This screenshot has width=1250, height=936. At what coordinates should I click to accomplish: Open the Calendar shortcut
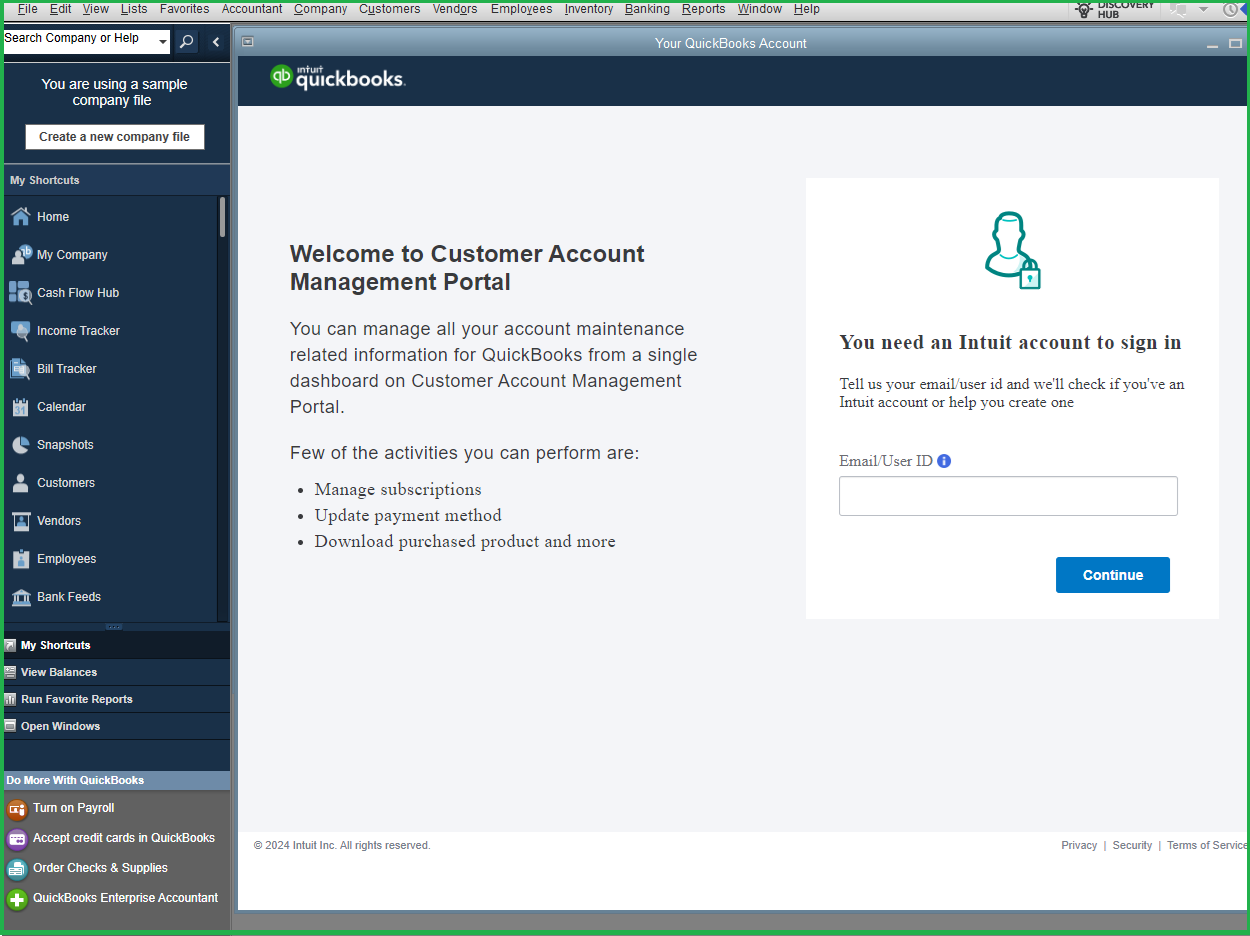[x=62, y=406]
